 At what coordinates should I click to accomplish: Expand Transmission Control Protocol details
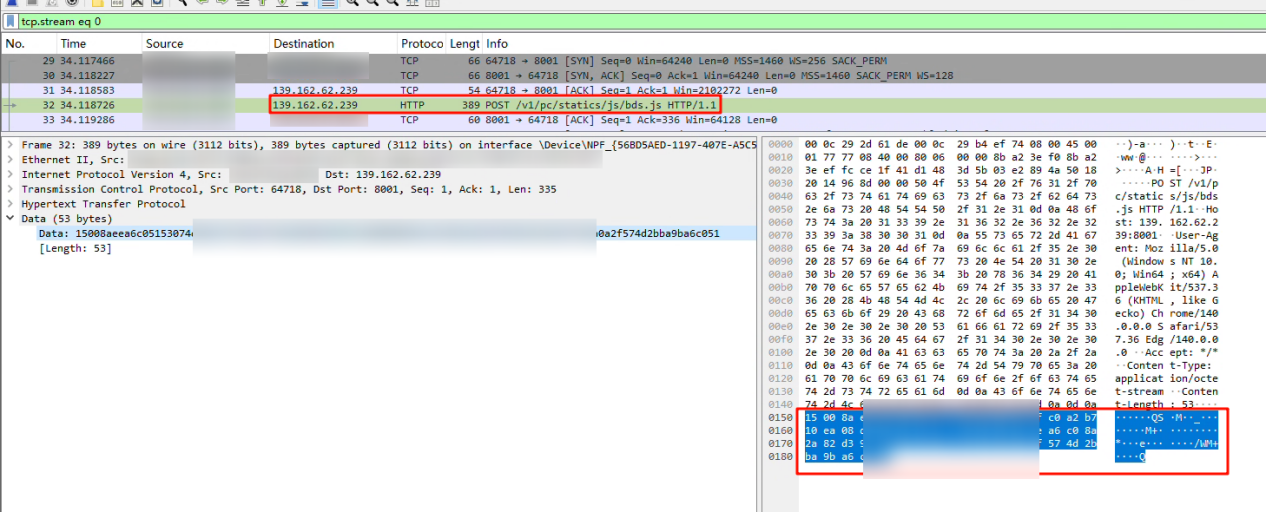point(10,189)
